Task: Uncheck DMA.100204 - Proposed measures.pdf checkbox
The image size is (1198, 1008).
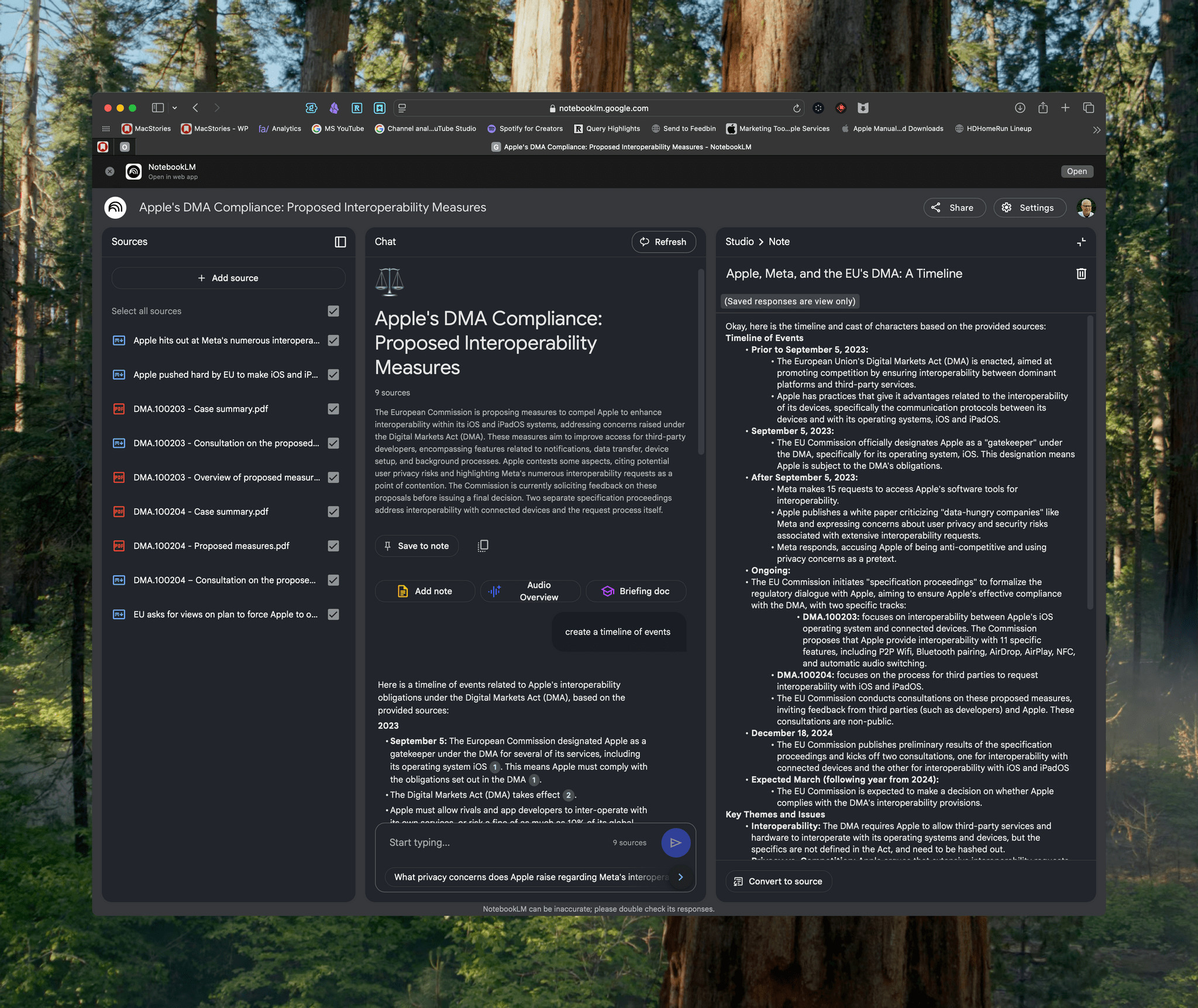Action: [333, 546]
